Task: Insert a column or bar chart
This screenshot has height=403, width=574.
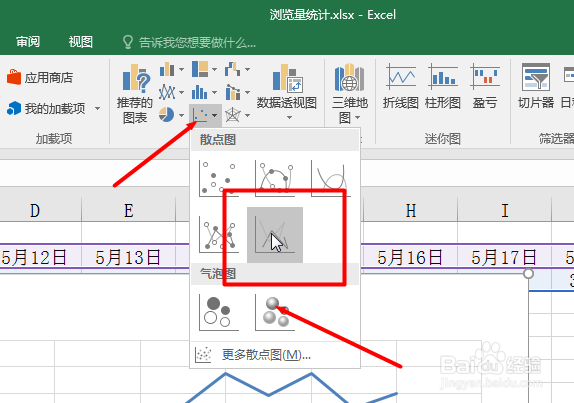Action: pyautogui.click(x=167, y=69)
